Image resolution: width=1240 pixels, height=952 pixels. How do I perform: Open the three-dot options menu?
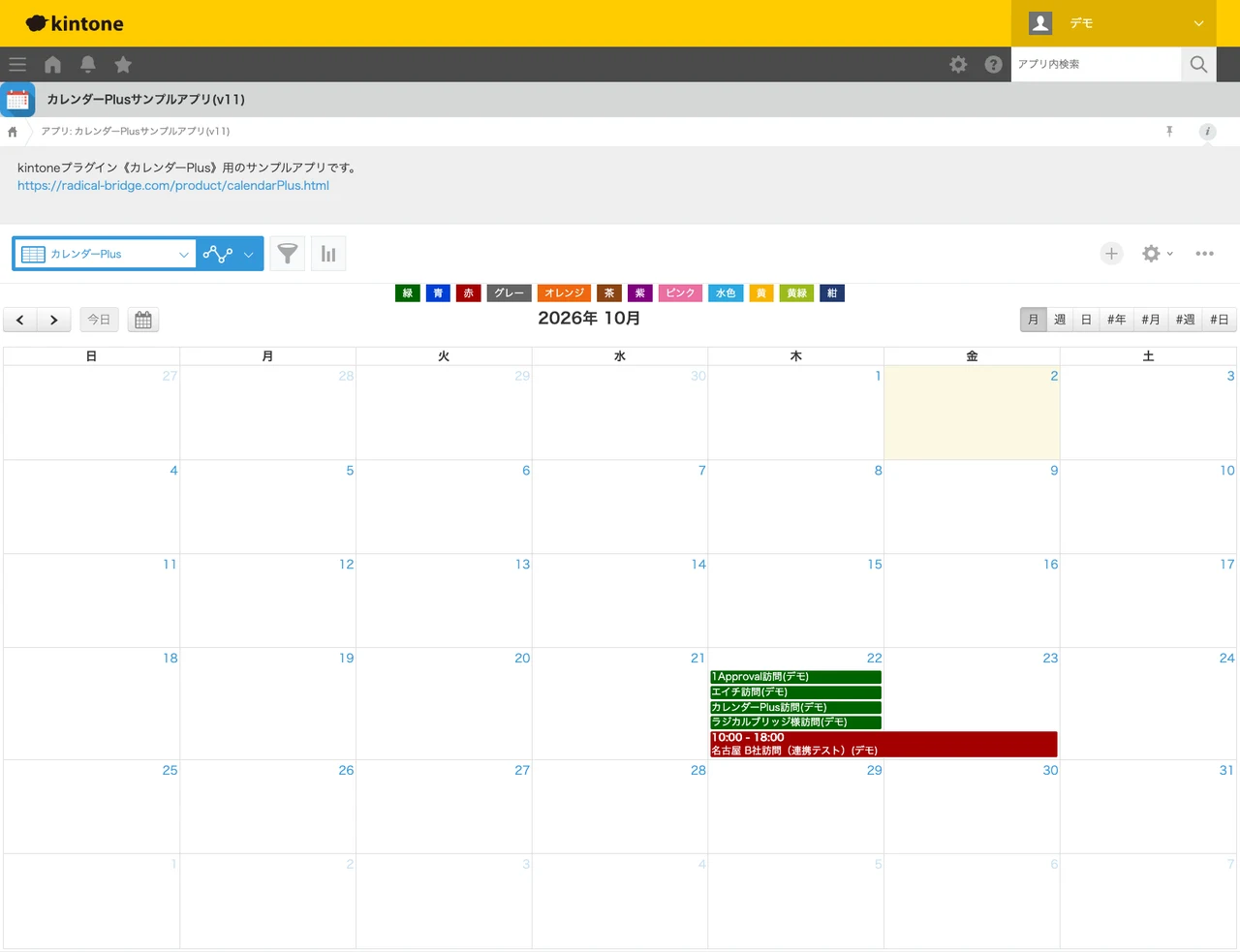tap(1204, 254)
